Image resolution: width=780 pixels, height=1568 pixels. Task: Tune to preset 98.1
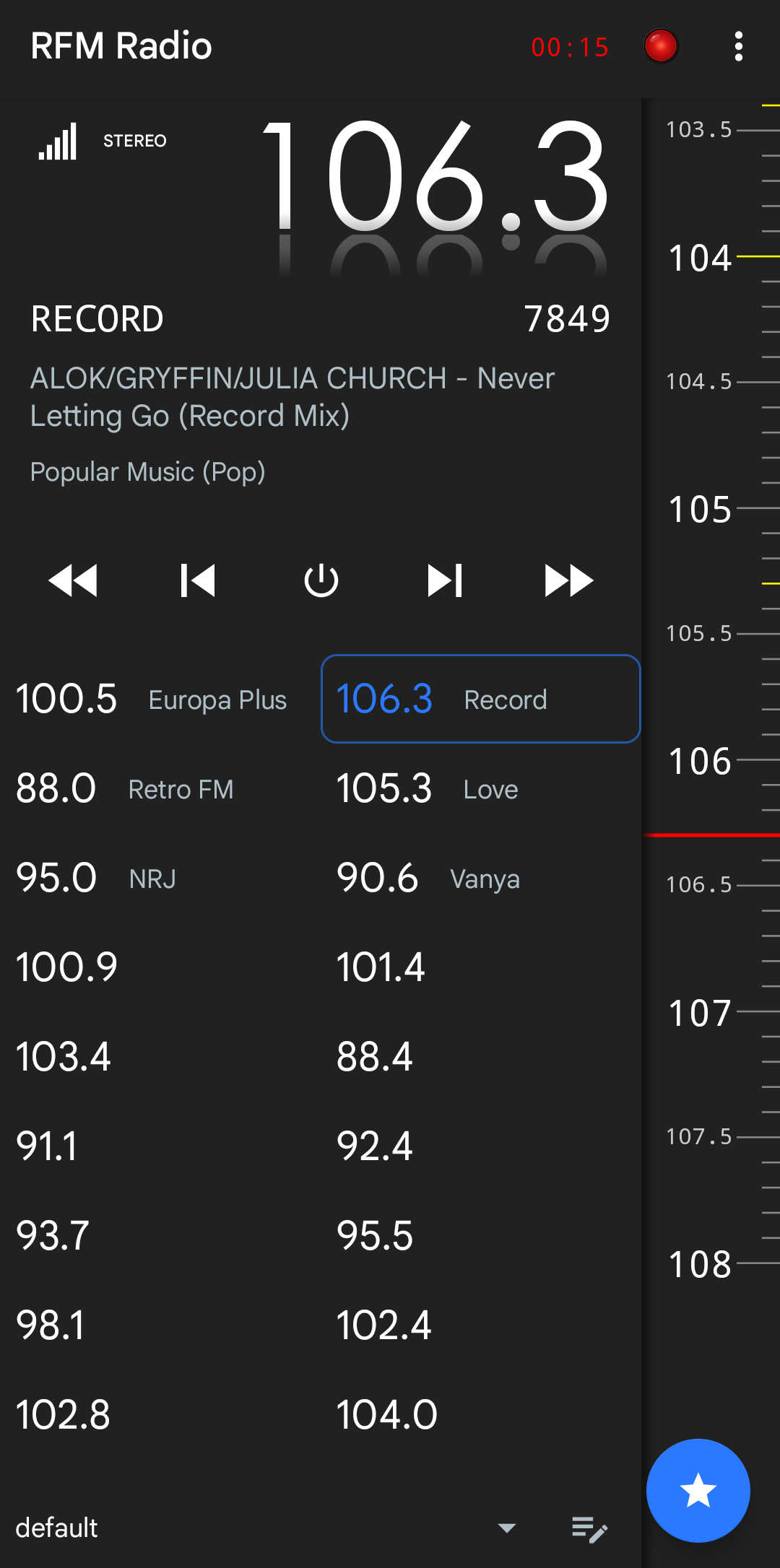[160, 1325]
